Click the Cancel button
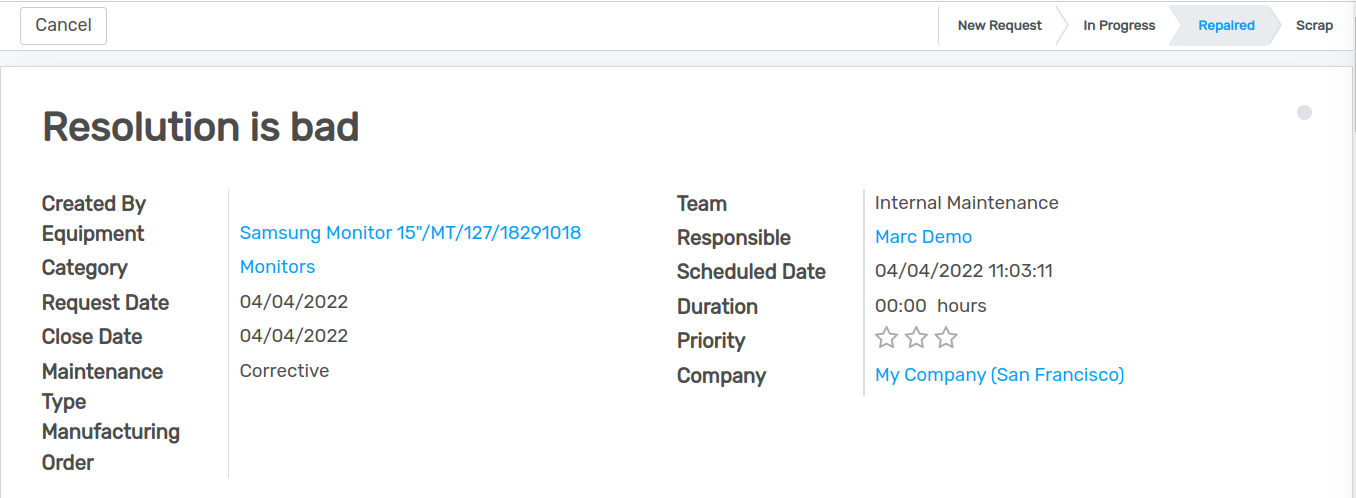This screenshot has width=1356, height=498. tap(63, 26)
